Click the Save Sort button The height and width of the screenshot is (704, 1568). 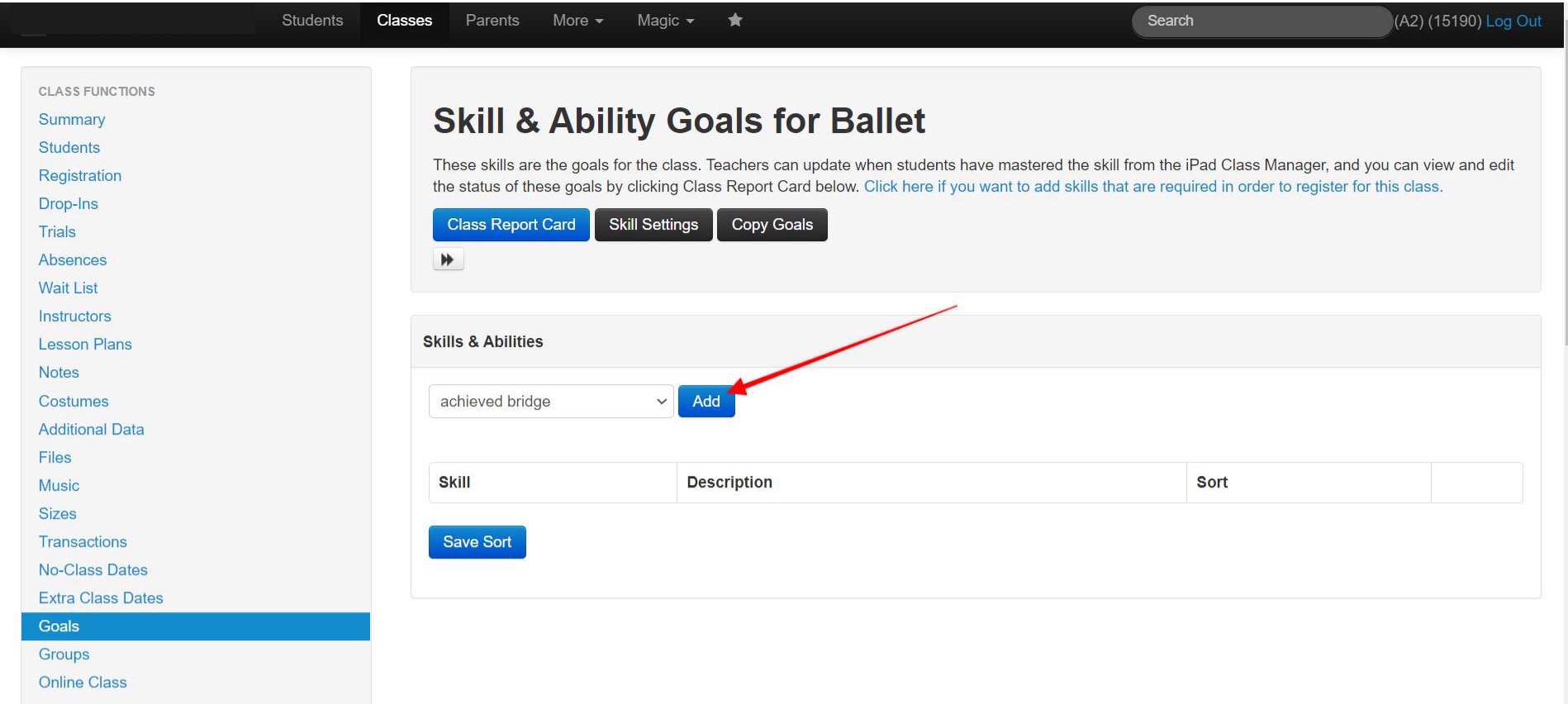pos(478,542)
